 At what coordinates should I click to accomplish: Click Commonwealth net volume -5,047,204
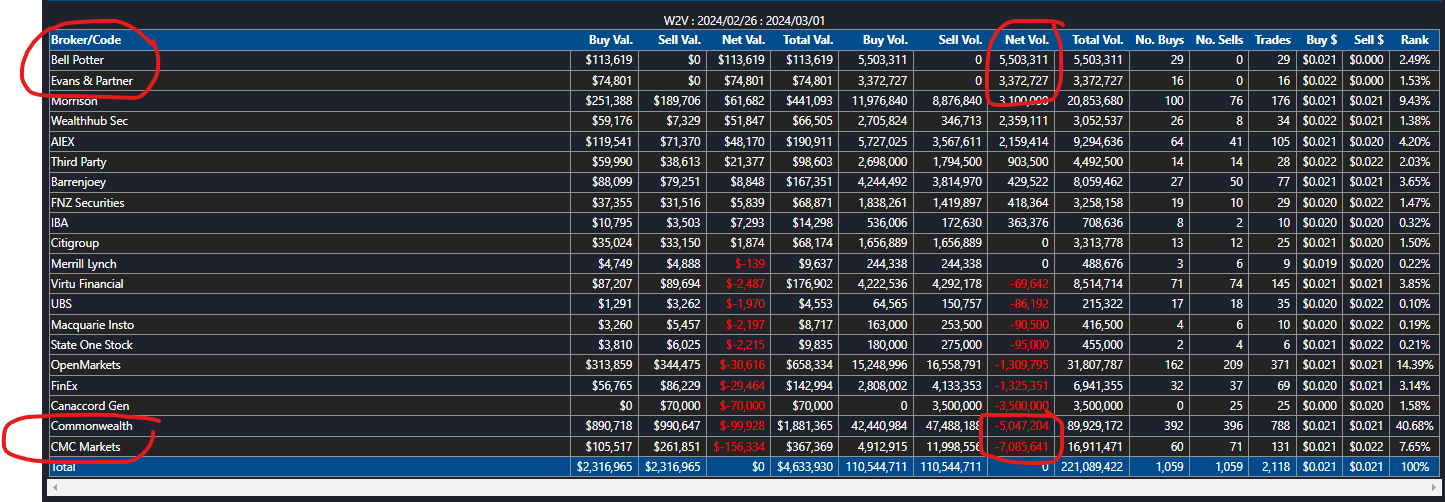(1019, 426)
